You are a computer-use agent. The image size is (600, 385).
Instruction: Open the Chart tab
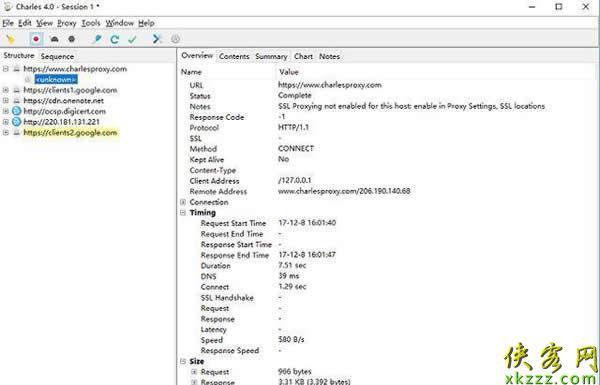tap(303, 57)
